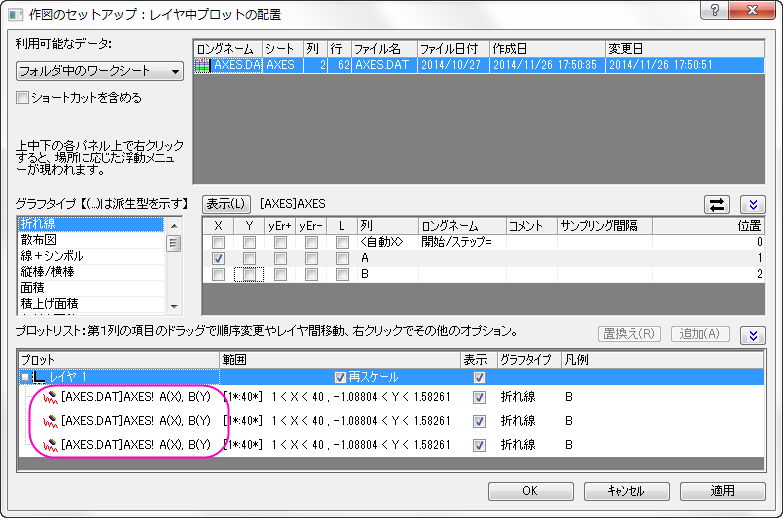The image size is (783, 518).
Task: Open the フォルダ中のワークシート dropdown
Action: 100,71
